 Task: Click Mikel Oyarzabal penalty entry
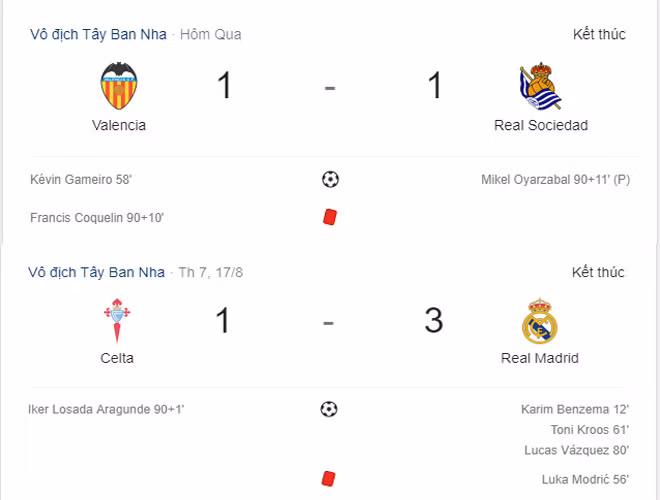coord(555,180)
